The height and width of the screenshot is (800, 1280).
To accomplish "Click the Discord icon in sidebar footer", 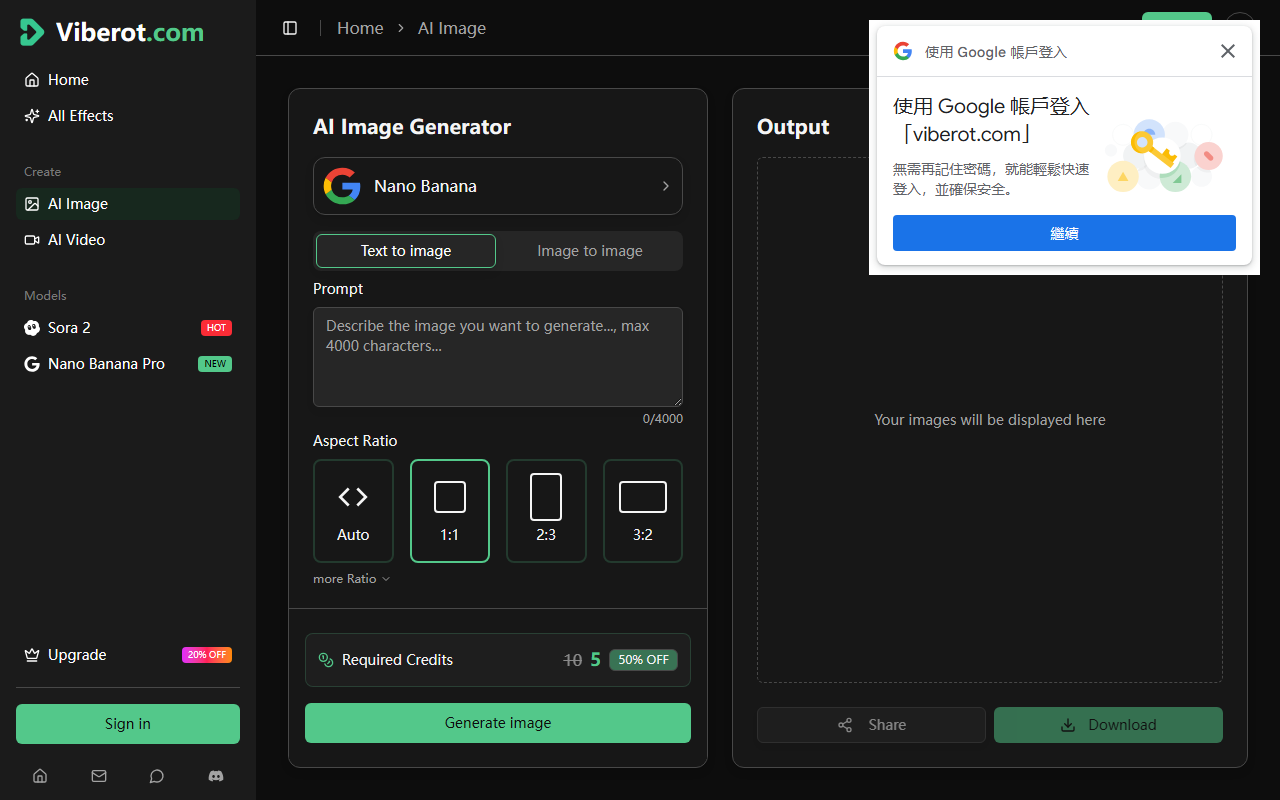I will [215, 776].
